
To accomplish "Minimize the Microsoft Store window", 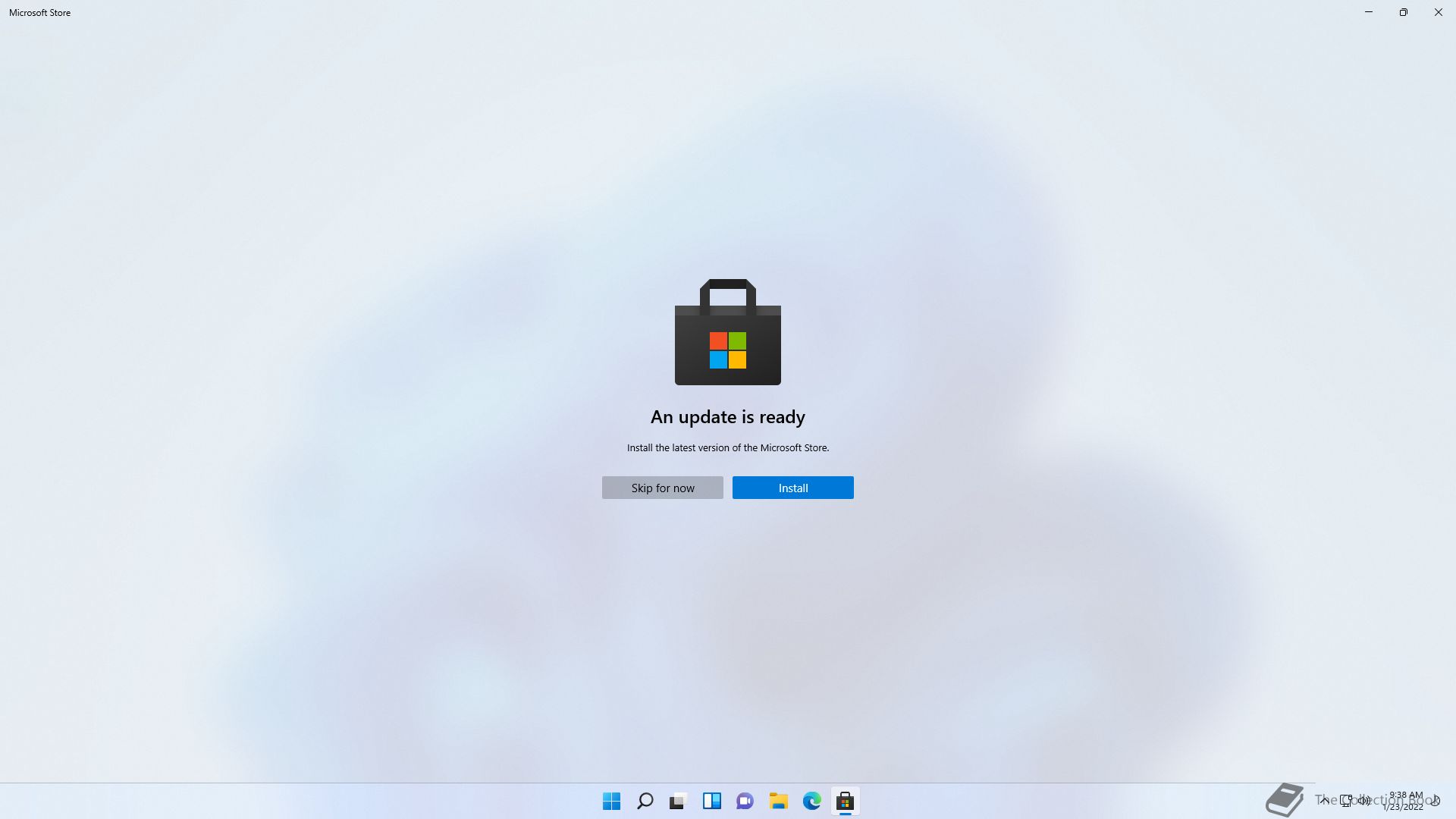I will point(1369,12).
